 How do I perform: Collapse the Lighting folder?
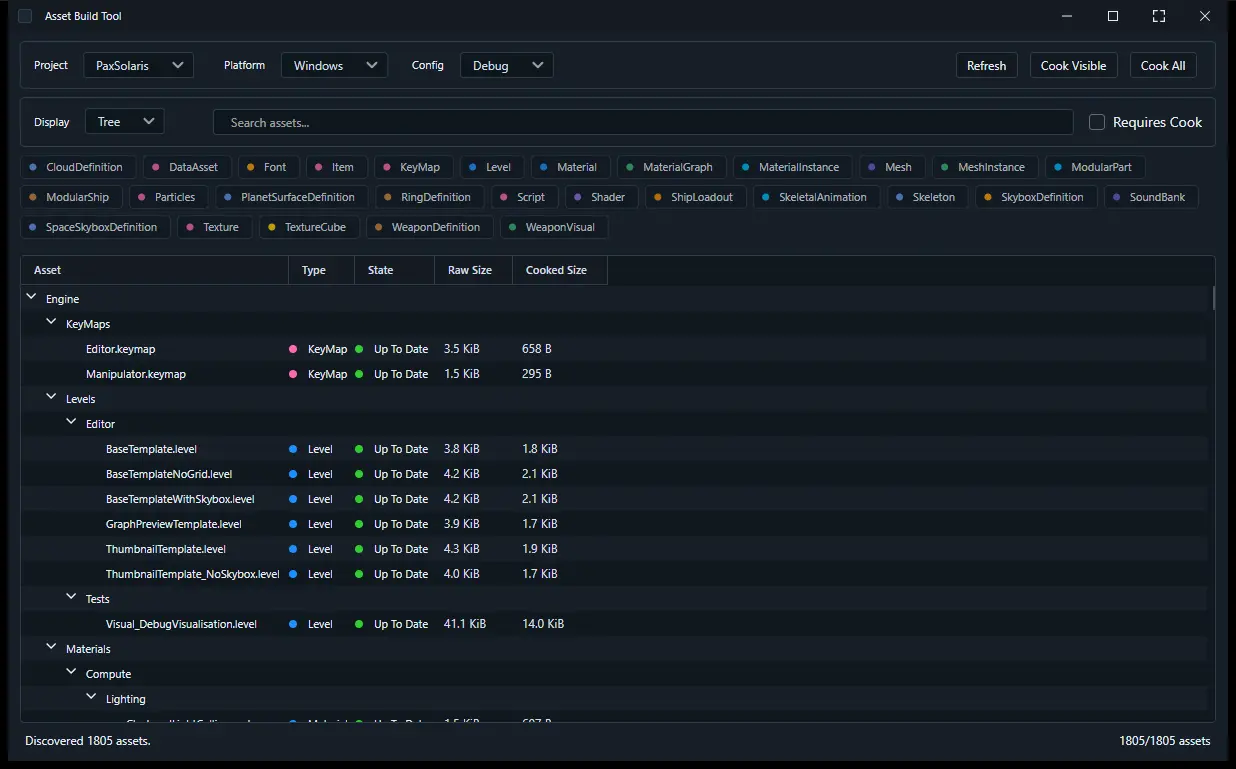92,698
